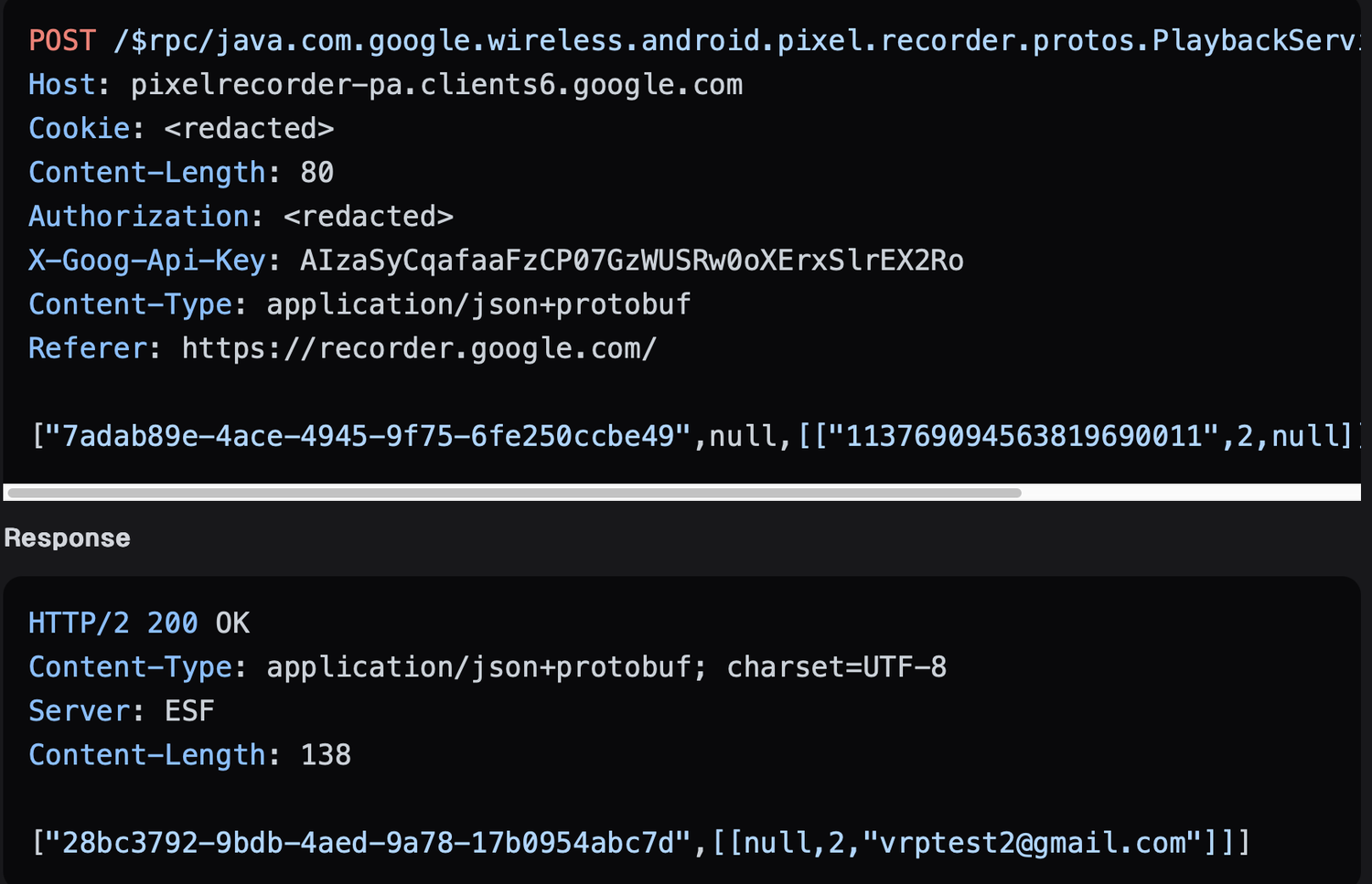
Task: Click the Authorization header name
Action: tap(139, 217)
